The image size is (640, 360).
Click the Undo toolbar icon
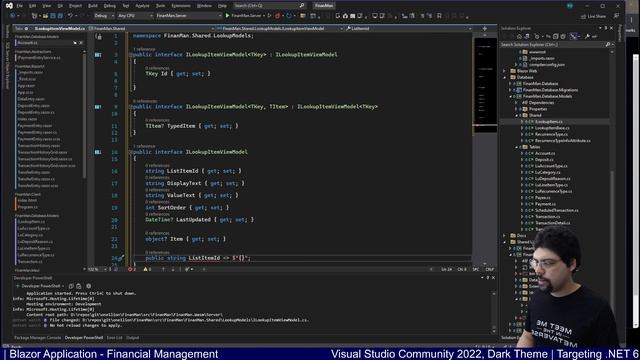pos(70,16)
